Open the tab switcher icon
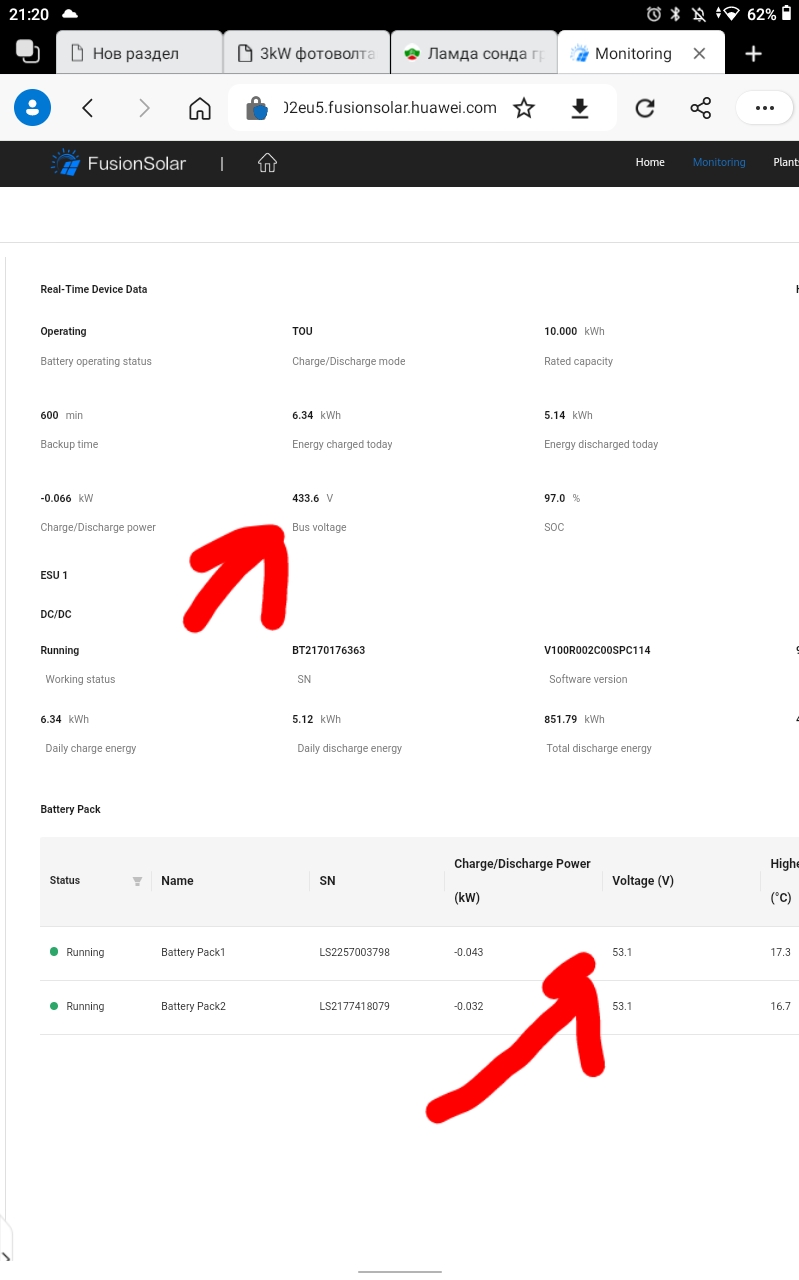The image size is (799, 1280). (x=27, y=52)
